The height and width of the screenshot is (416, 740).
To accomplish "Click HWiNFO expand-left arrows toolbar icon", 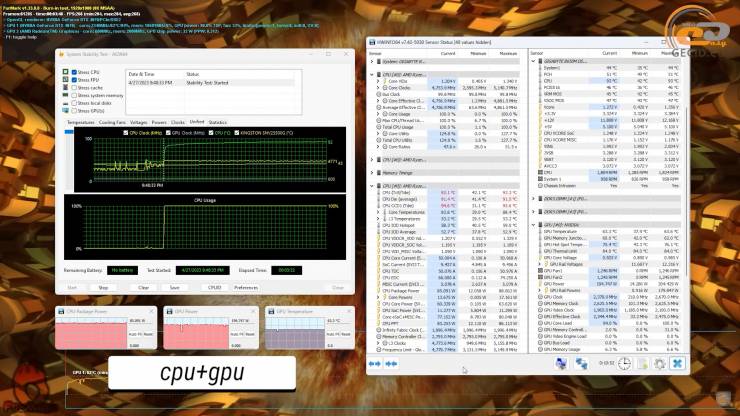I will coord(375,364).
